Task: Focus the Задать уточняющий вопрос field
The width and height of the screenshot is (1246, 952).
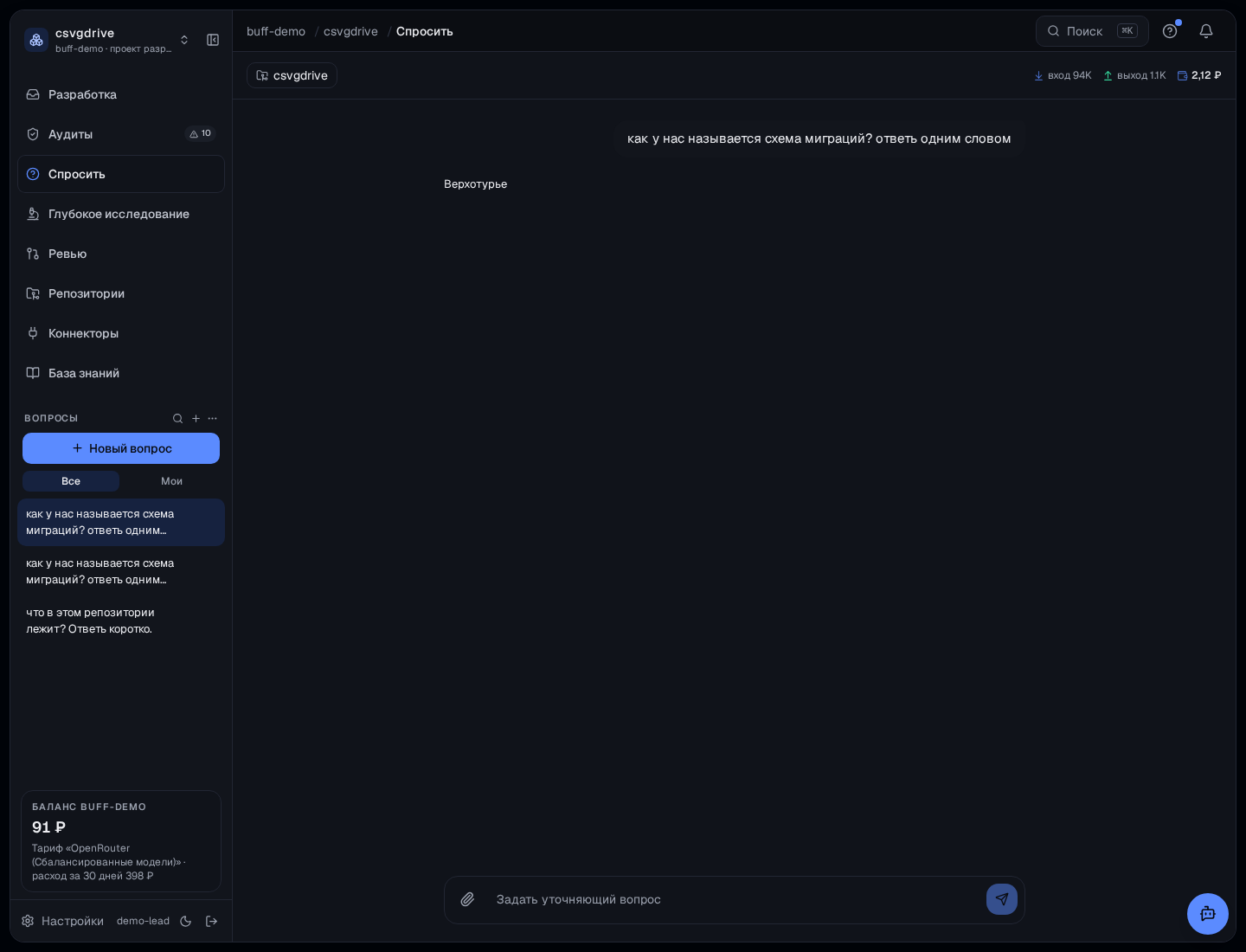Action: click(735, 899)
